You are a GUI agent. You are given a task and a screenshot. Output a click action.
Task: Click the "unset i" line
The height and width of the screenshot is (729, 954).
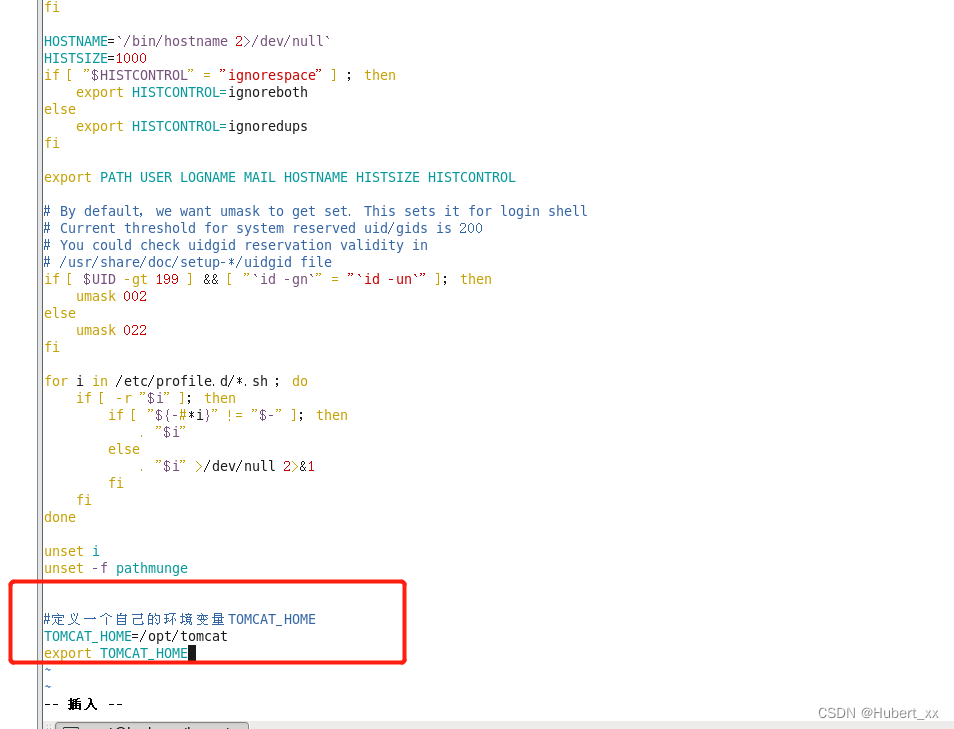click(71, 553)
